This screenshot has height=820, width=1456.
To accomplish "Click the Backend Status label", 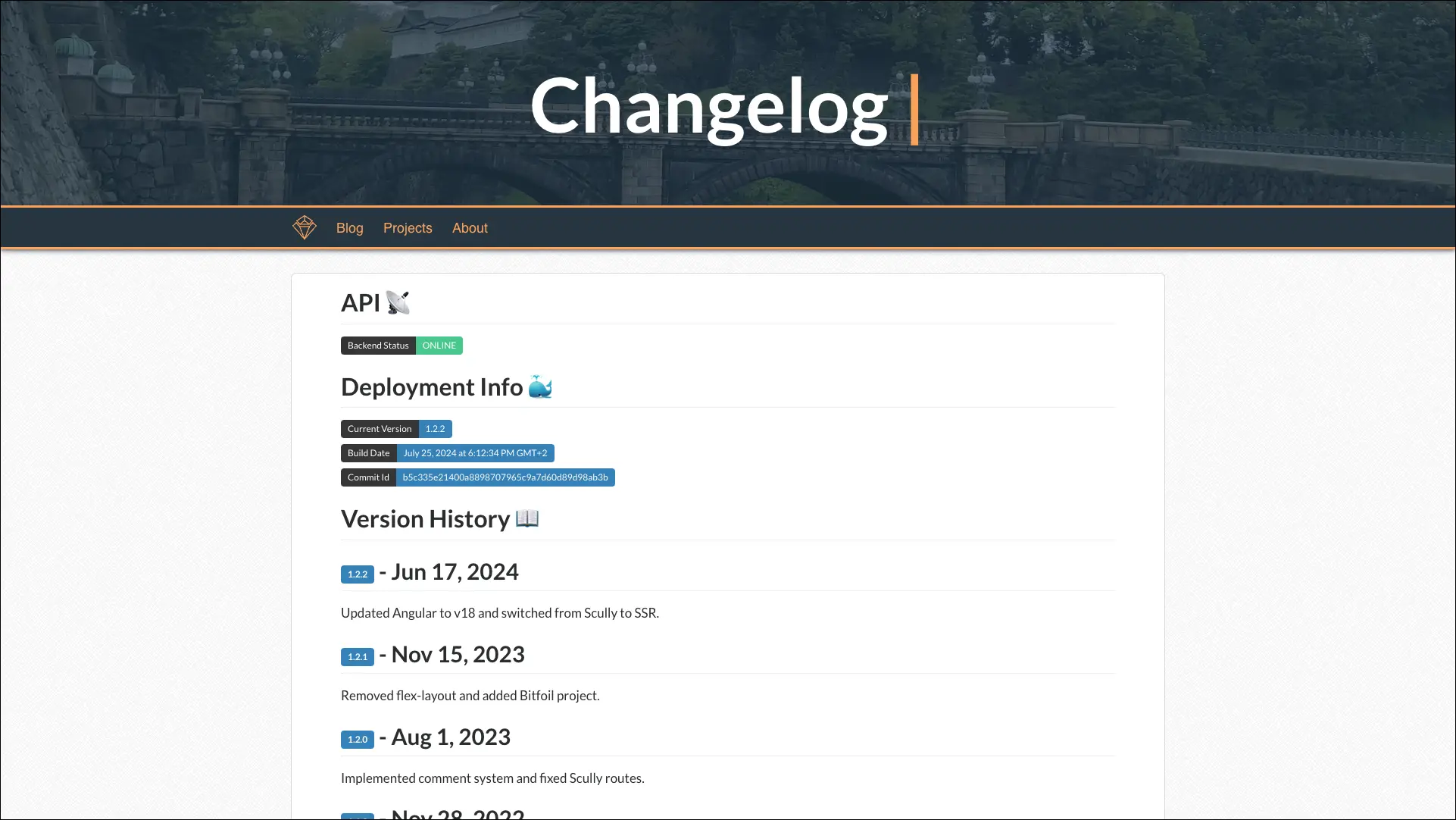I will point(378,346).
